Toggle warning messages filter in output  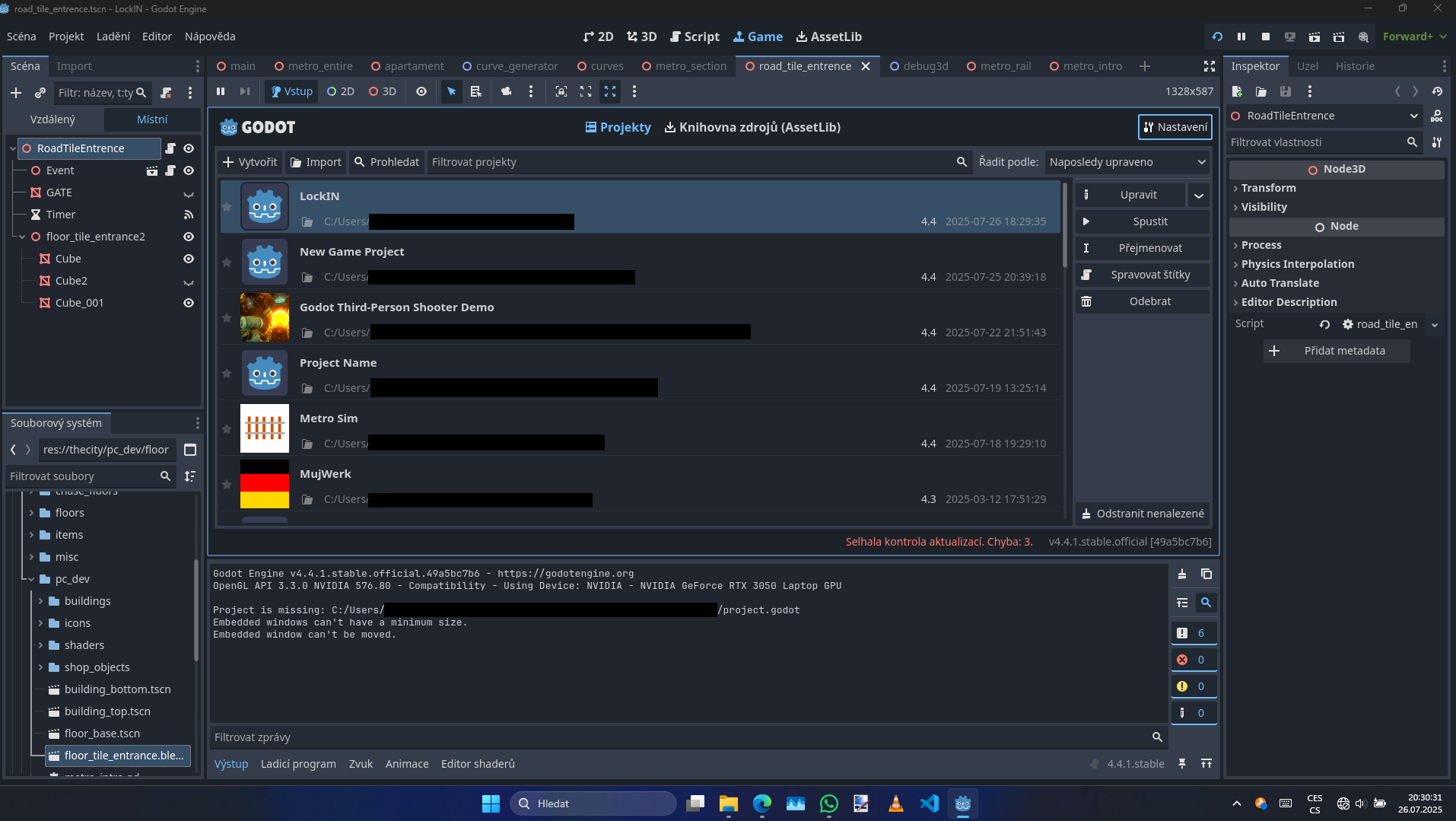(x=1194, y=686)
